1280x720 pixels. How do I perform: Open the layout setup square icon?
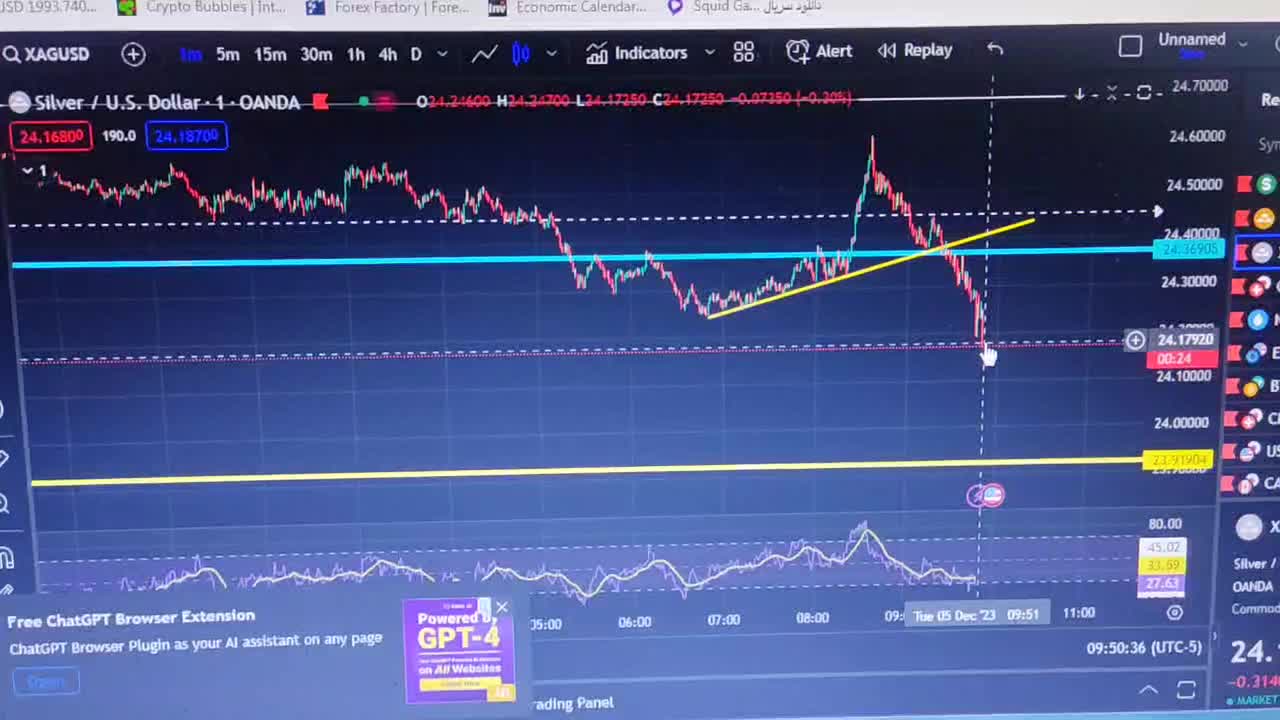(x=1130, y=46)
